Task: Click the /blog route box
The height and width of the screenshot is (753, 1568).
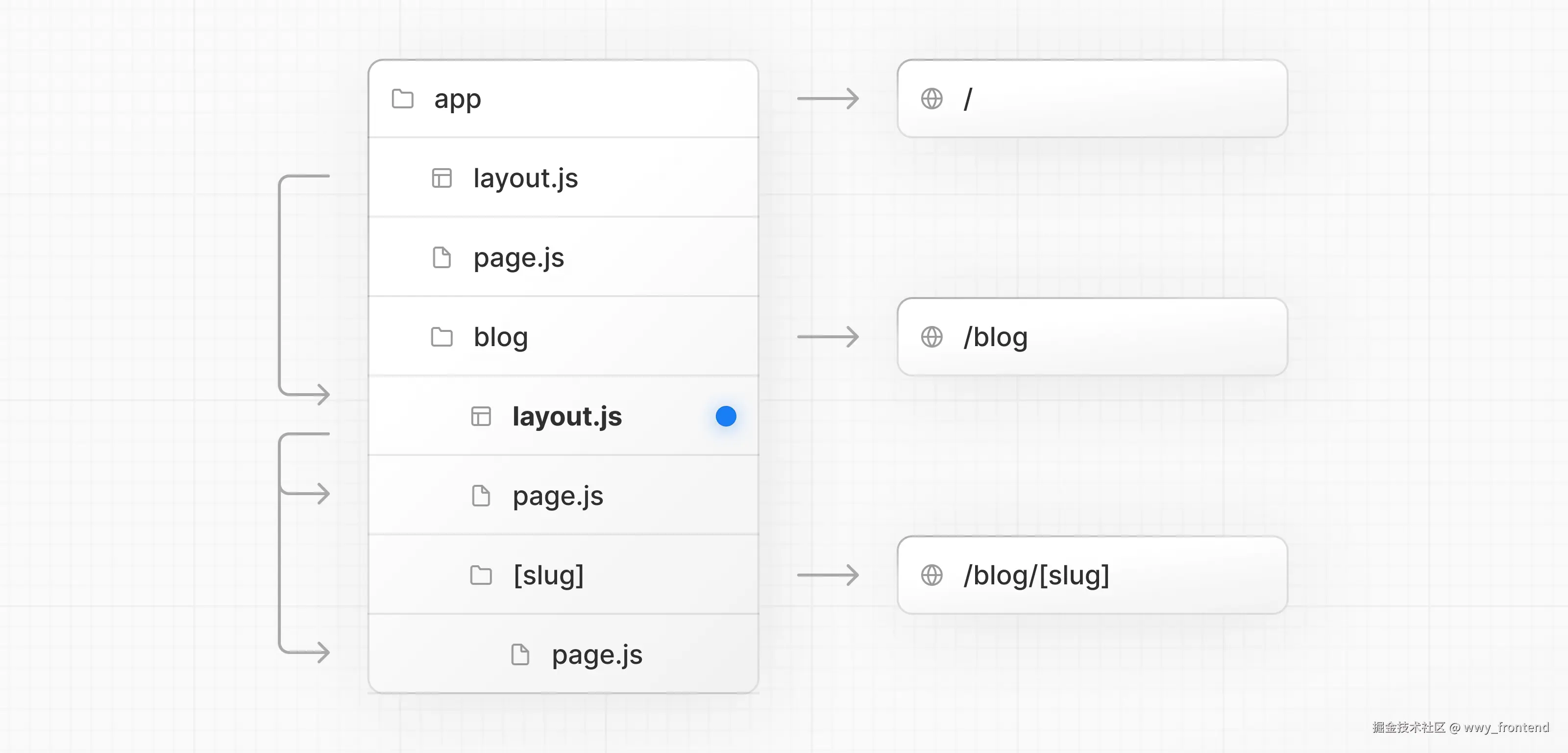Action: click(1092, 337)
